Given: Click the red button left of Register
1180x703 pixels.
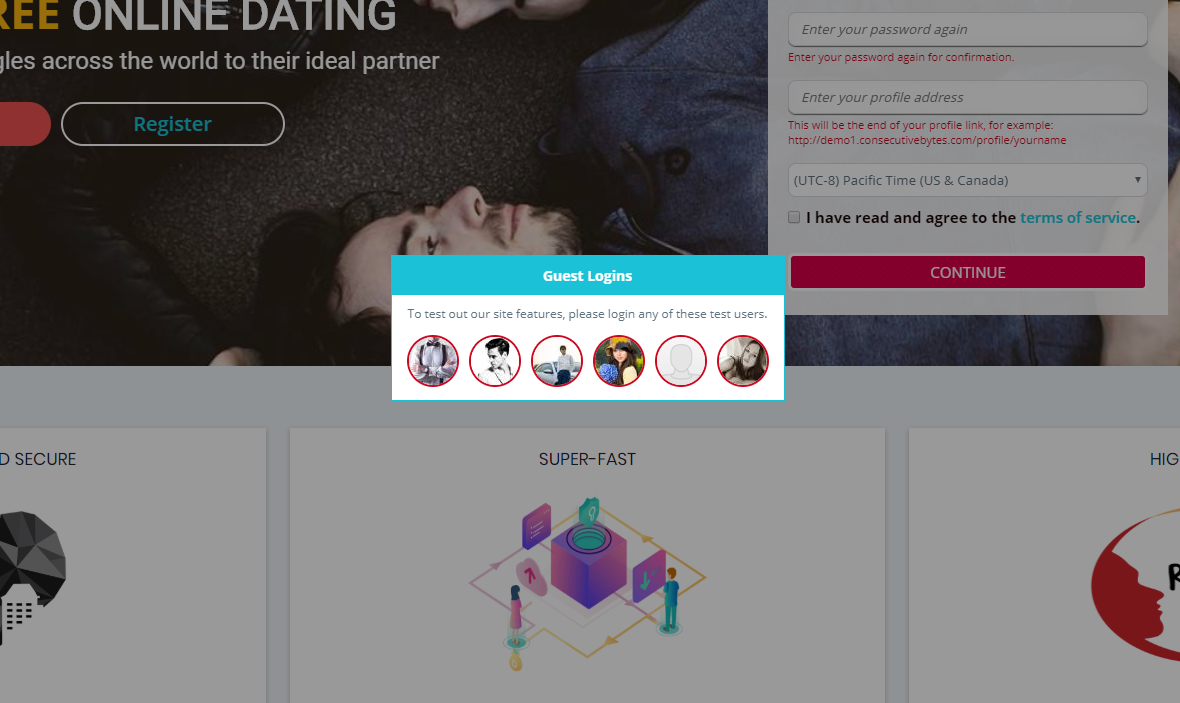Looking at the screenshot, I should pyautogui.click(x=25, y=124).
